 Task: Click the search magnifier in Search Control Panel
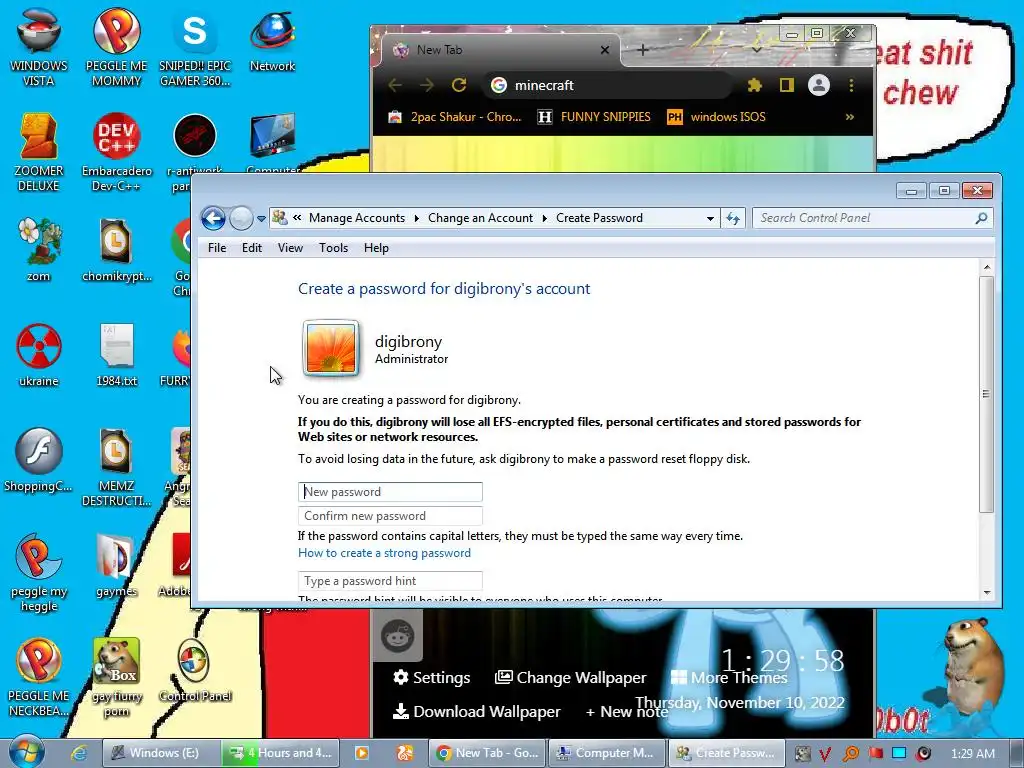[981, 218]
